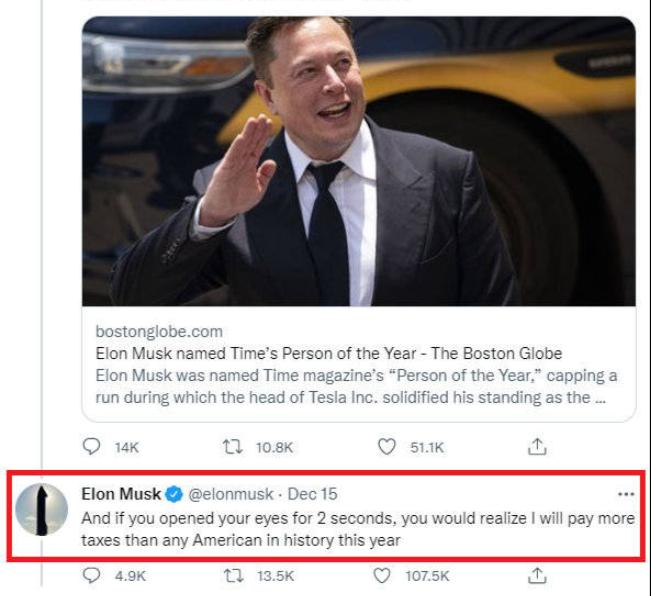651x596 pixels.
Task: Click the verified badge next to Elon Musk
Action: 174,494
